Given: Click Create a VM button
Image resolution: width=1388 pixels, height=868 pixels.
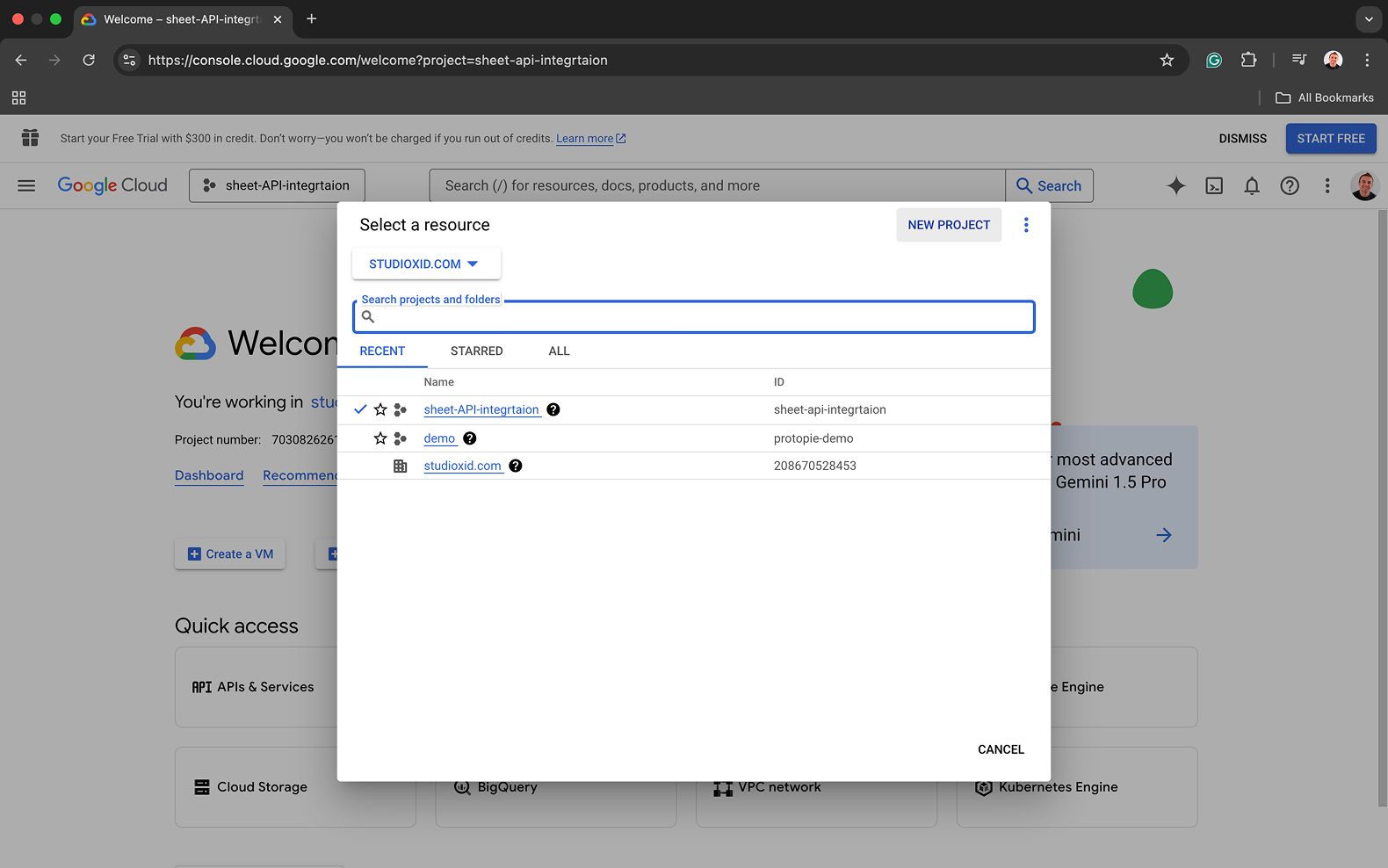Looking at the screenshot, I should point(230,554).
